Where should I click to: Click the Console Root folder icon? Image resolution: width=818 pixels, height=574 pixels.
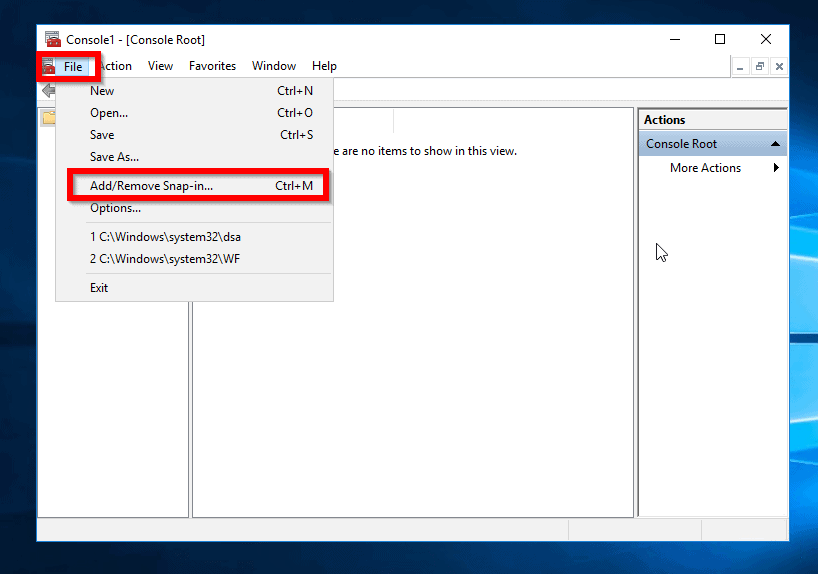[49, 118]
